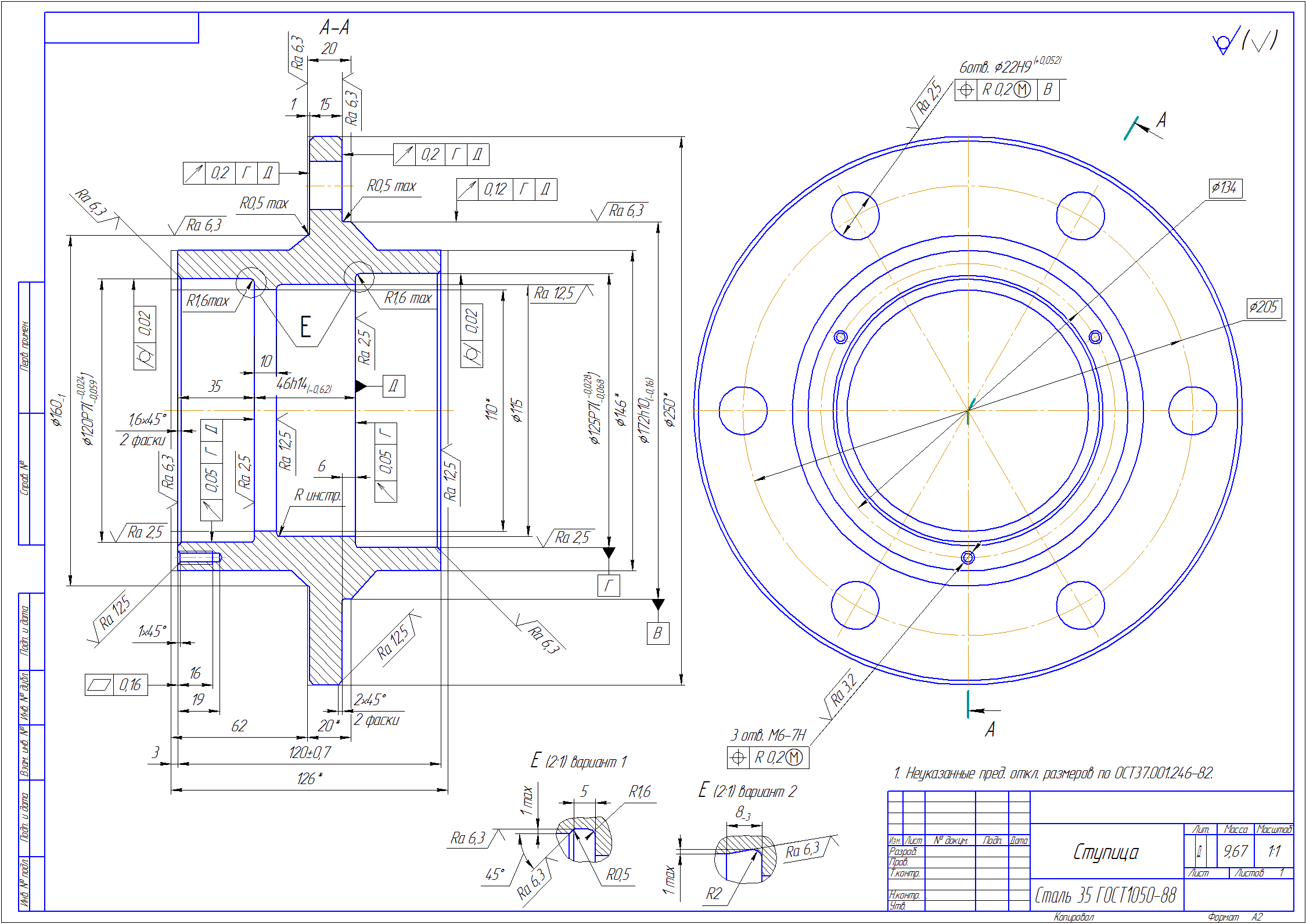The image size is (1306, 924).
Task: Select the Формат A2 text
Action: (x=1235, y=917)
